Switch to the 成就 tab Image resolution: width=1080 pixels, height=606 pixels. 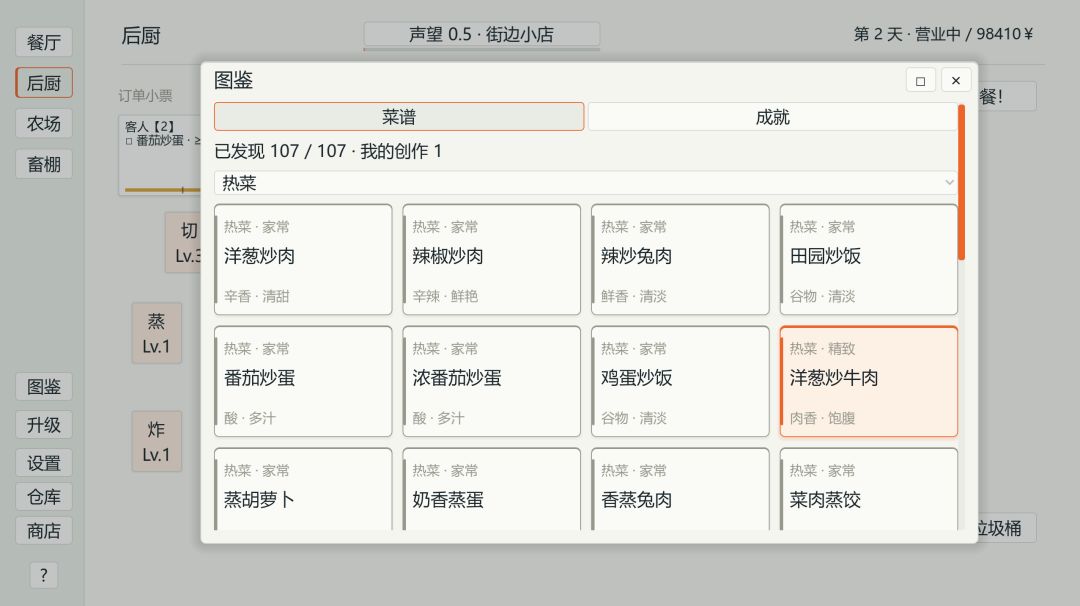(772, 117)
